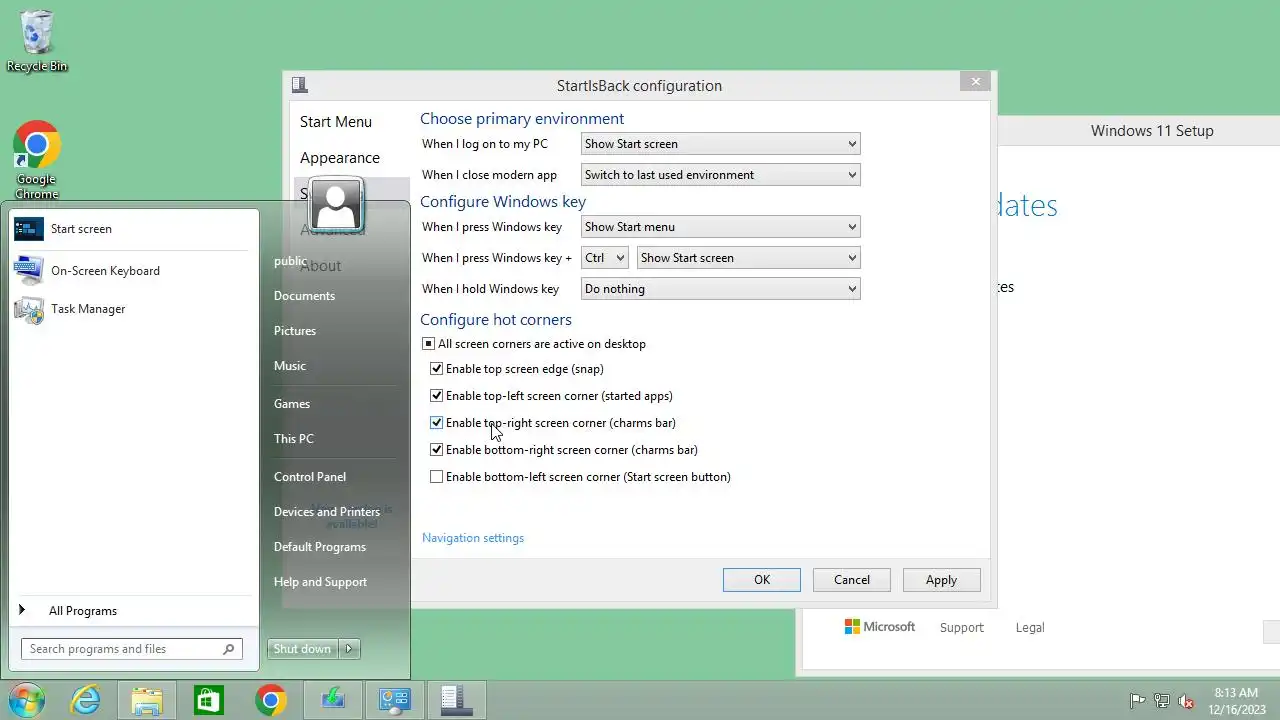Open the When I press Windows key dropdown
This screenshot has height=720, width=1280.
tap(720, 227)
